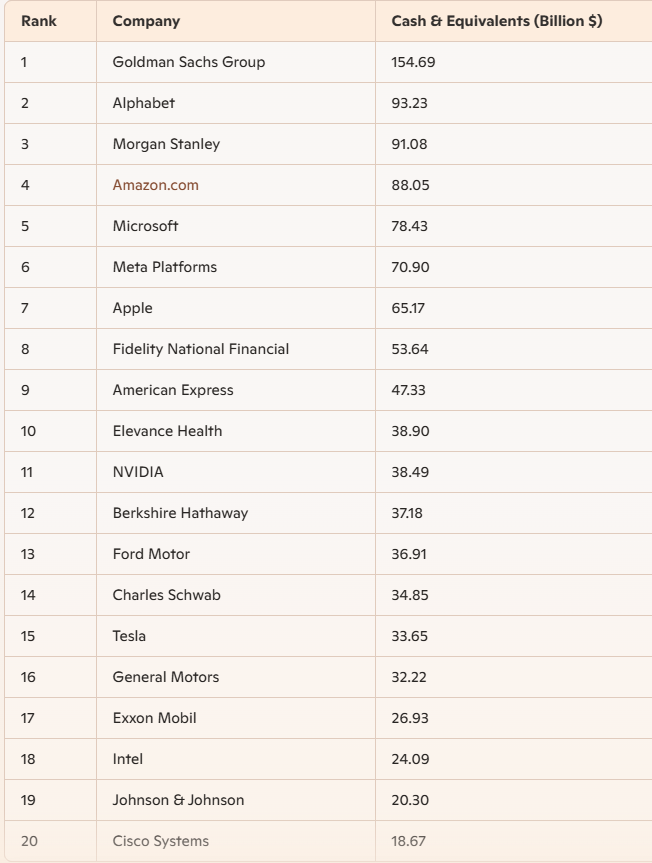Click the Fidelity National Financial cell
Viewport: 652px width, 863px height.
click(x=200, y=349)
